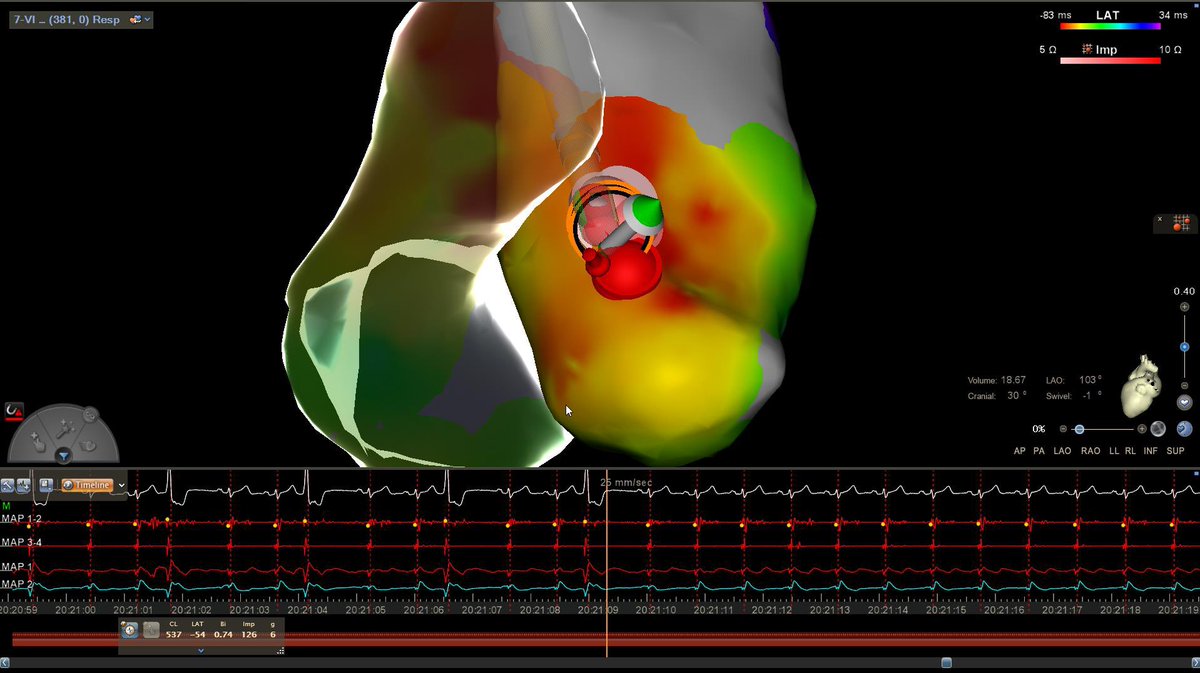Click the plus button of transparency slider

point(1142,429)
